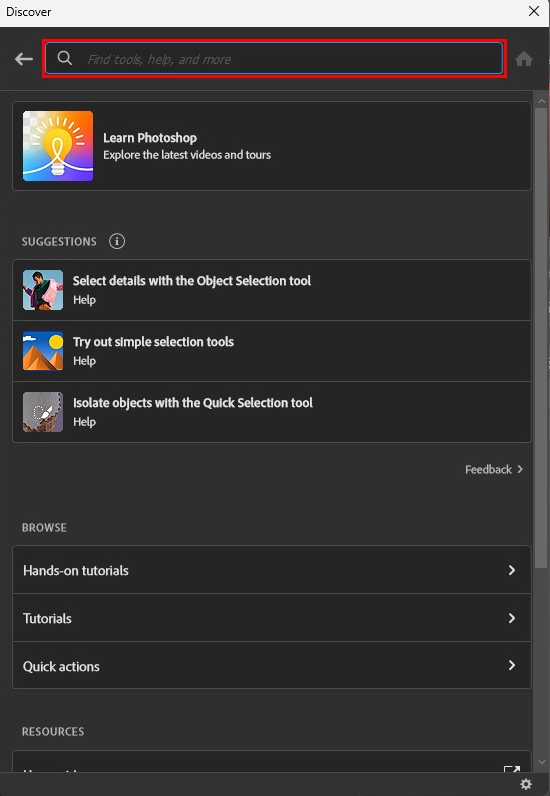
Task: Open Quick Selection tool thumbnail
Action: click(x=43, y=412)
